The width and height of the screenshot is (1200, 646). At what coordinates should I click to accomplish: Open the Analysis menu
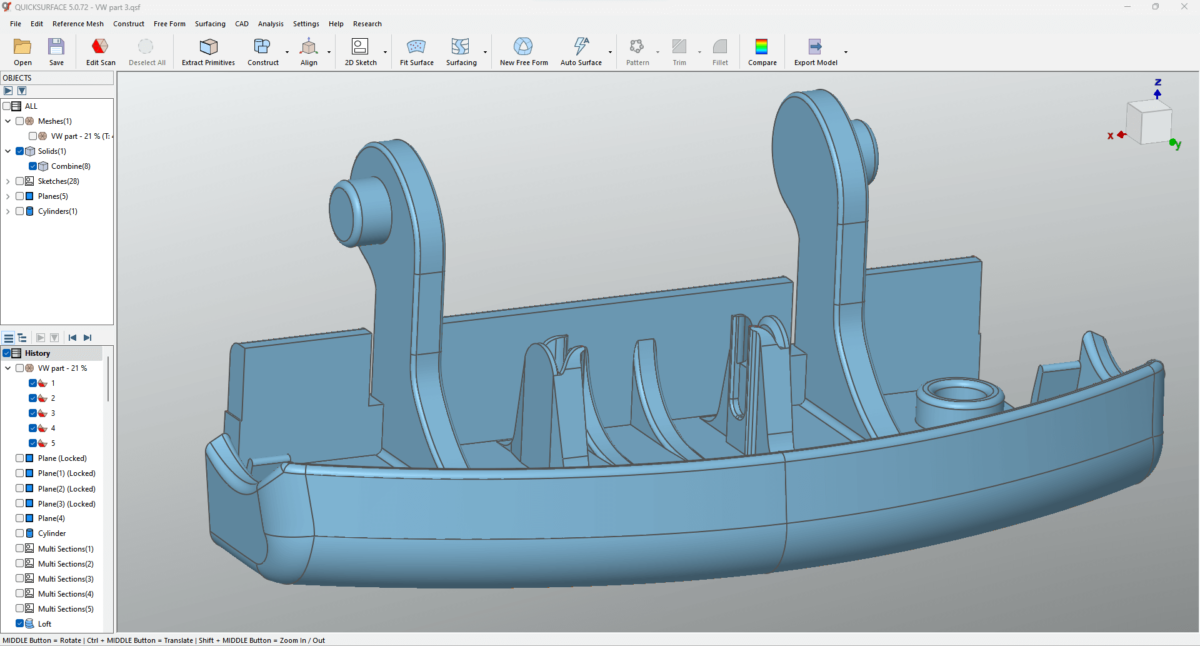pyautogui.click(x=270, y=23)
